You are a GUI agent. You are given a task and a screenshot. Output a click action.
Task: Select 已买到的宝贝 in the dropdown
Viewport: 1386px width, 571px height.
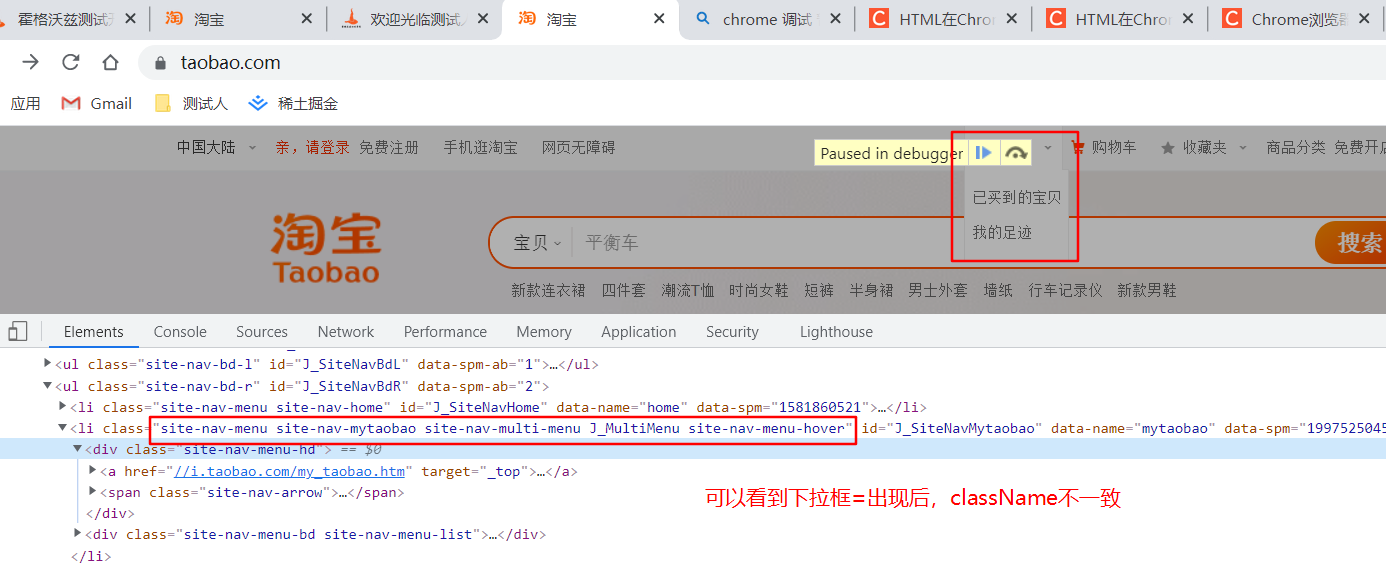tap(1017, 198)
